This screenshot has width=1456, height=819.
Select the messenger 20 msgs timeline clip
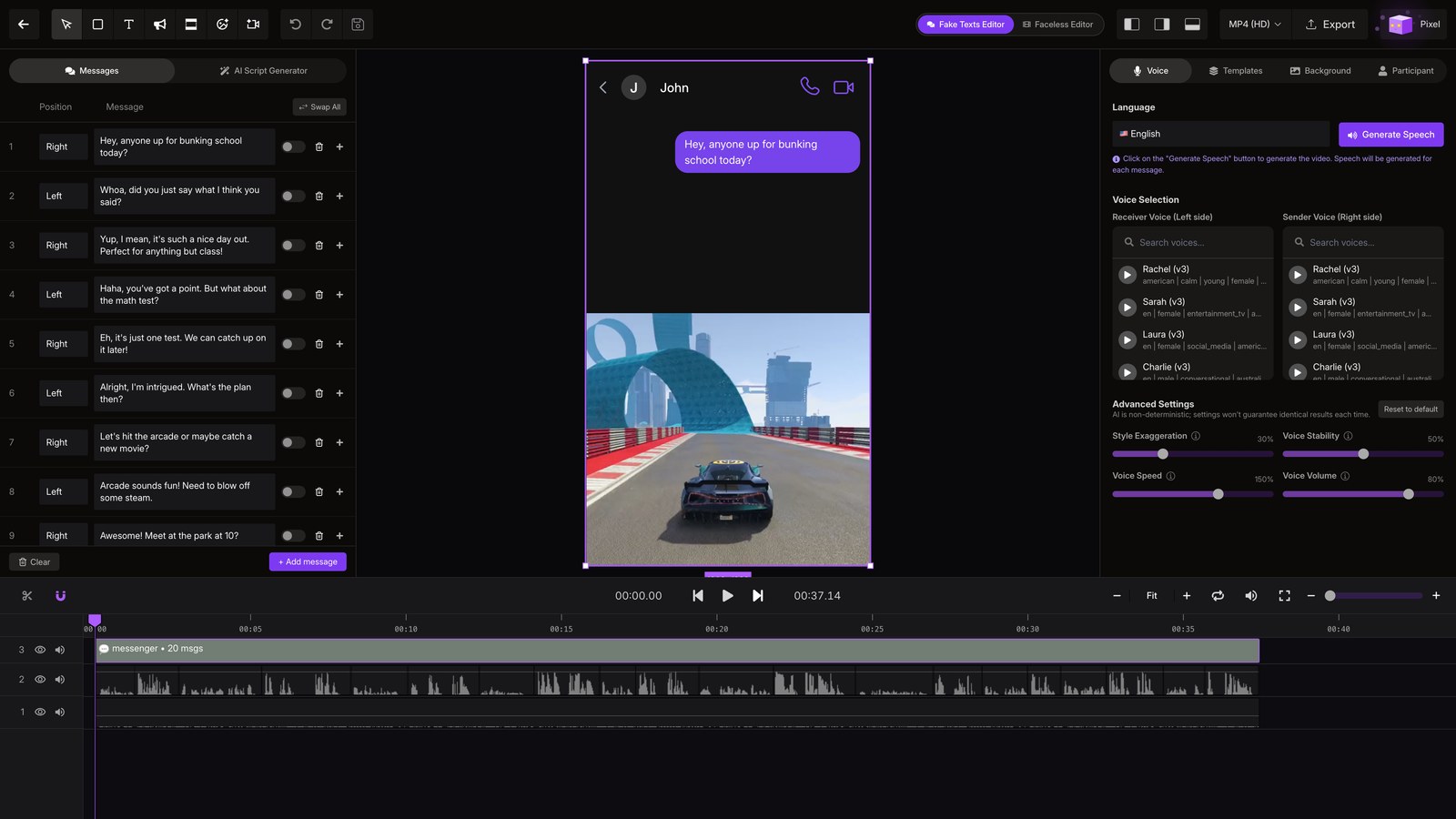(677, 650)
